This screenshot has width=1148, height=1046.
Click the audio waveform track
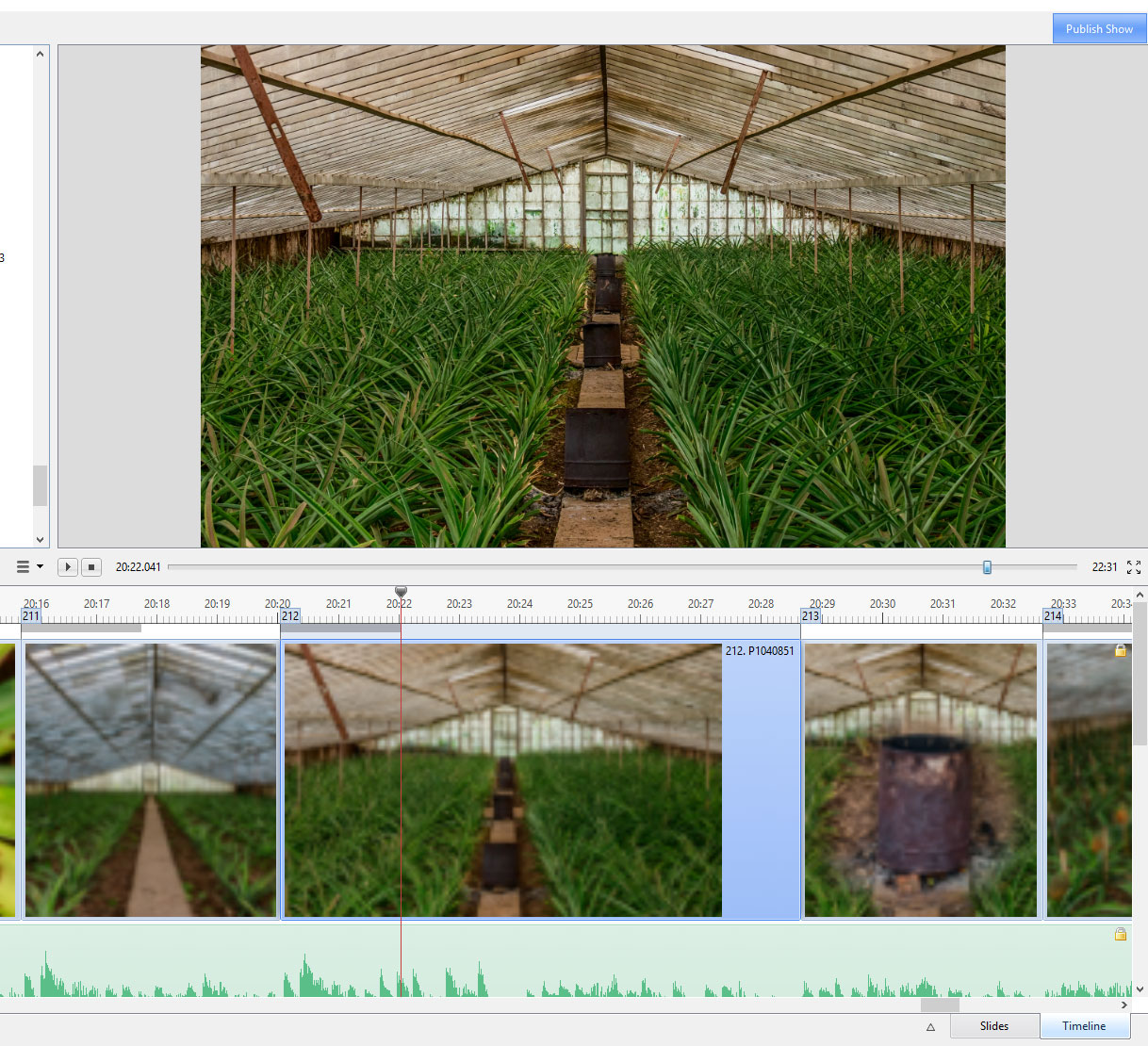coord(566,961)
